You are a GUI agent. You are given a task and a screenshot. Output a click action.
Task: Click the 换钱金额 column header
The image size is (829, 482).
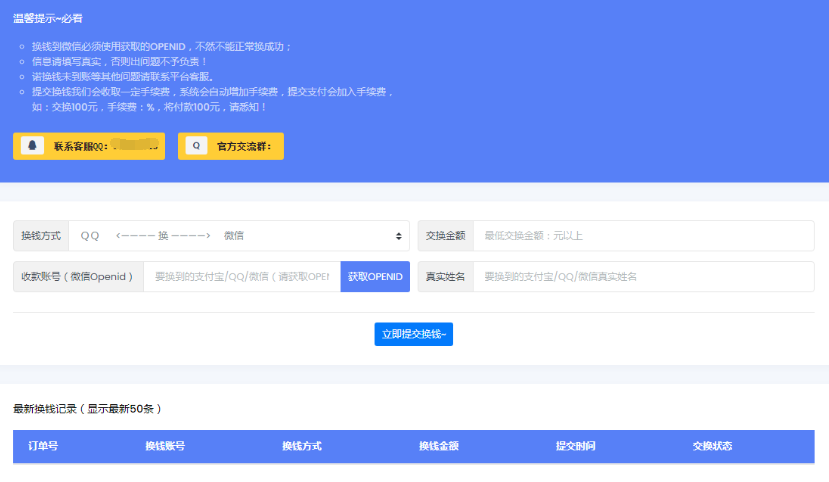click(x=439, y=446)
